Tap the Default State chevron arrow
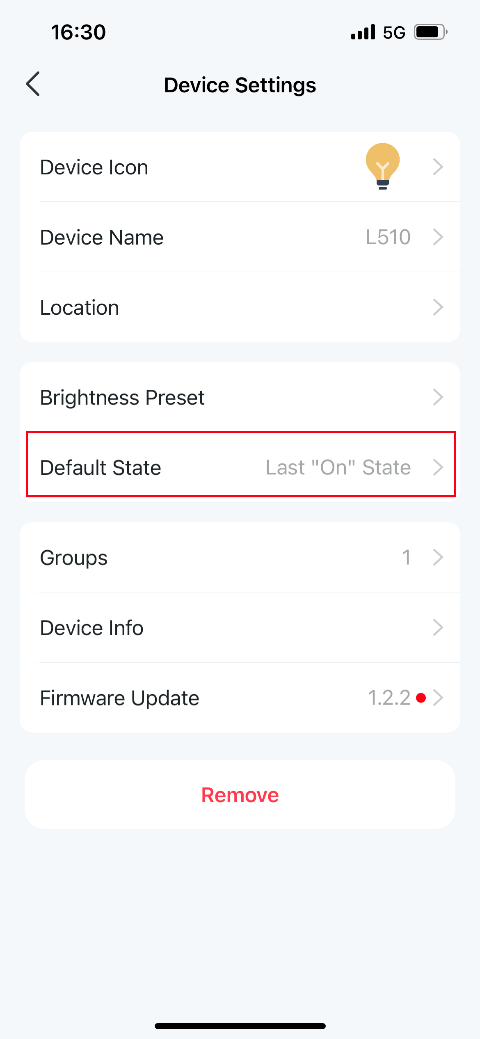The width and height of the screenshot is (480, 1039). tap(438, 468)
